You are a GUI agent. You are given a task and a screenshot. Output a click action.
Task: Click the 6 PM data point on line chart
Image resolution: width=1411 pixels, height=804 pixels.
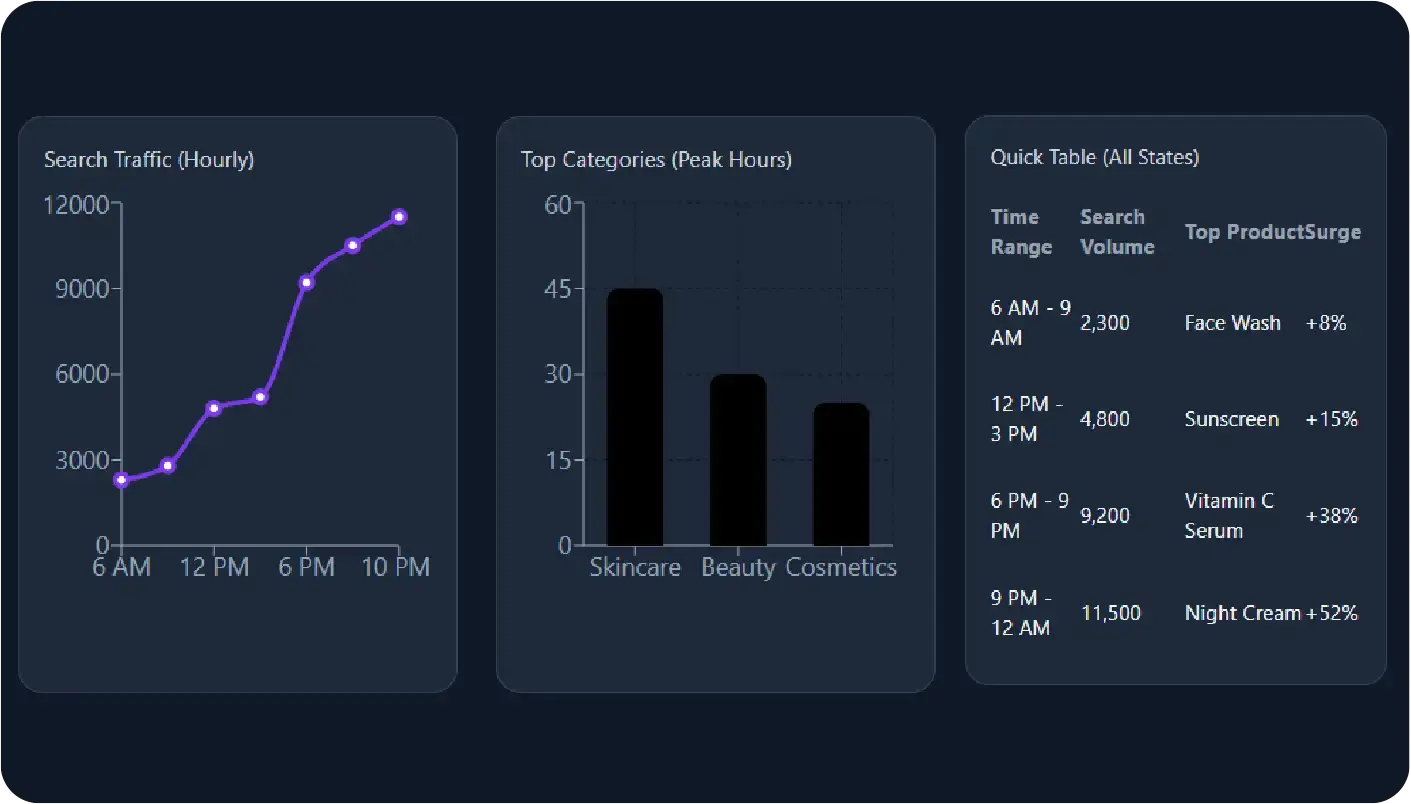point(306,282)
